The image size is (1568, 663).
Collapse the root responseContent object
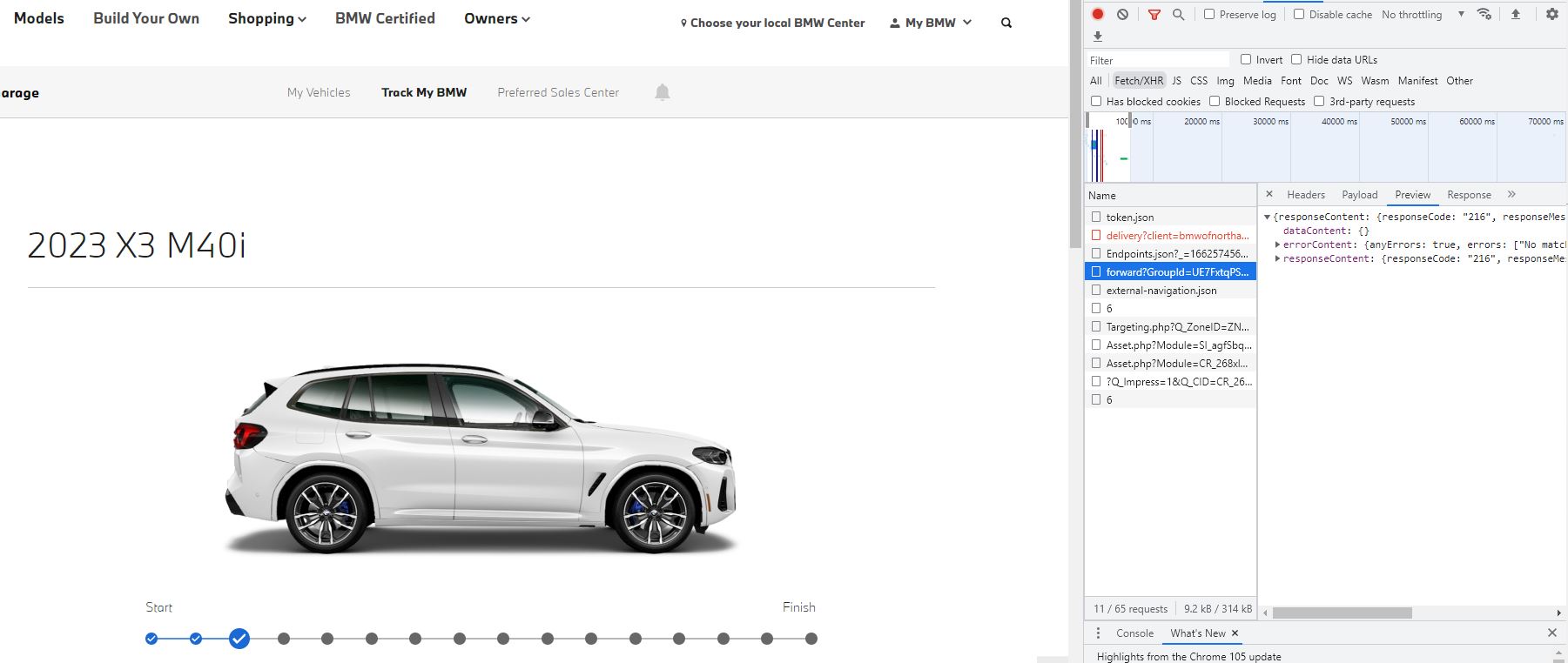coord(1268,217)
